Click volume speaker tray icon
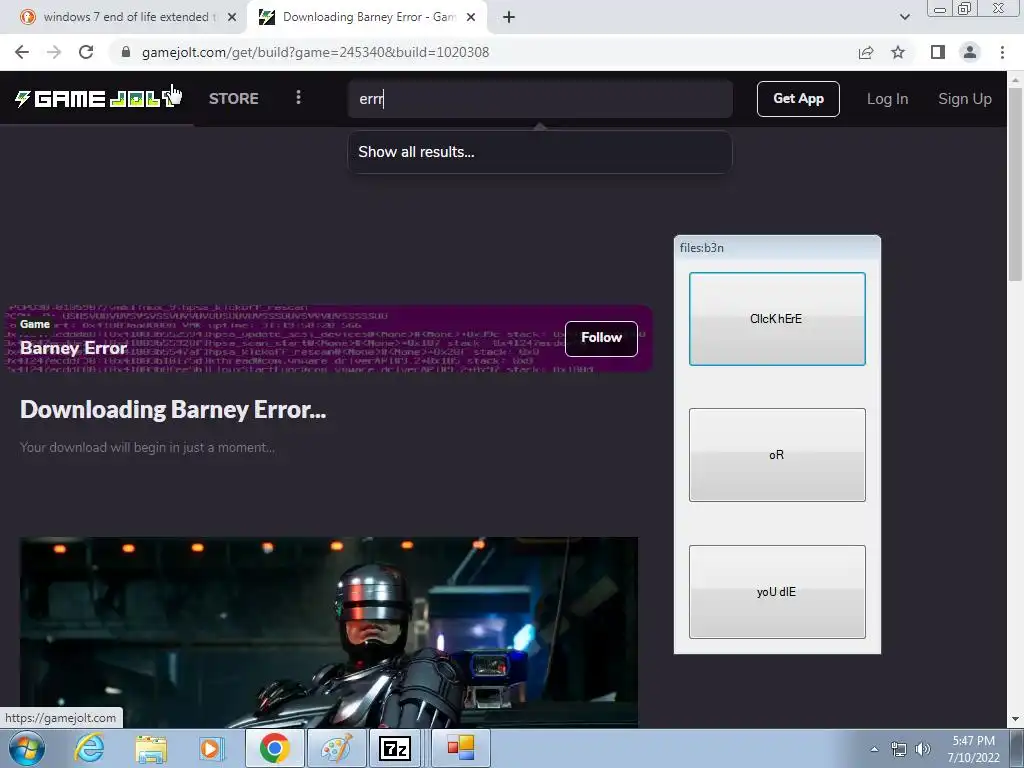Viewport: 1024px width, 768px height. tap(923, 749)
